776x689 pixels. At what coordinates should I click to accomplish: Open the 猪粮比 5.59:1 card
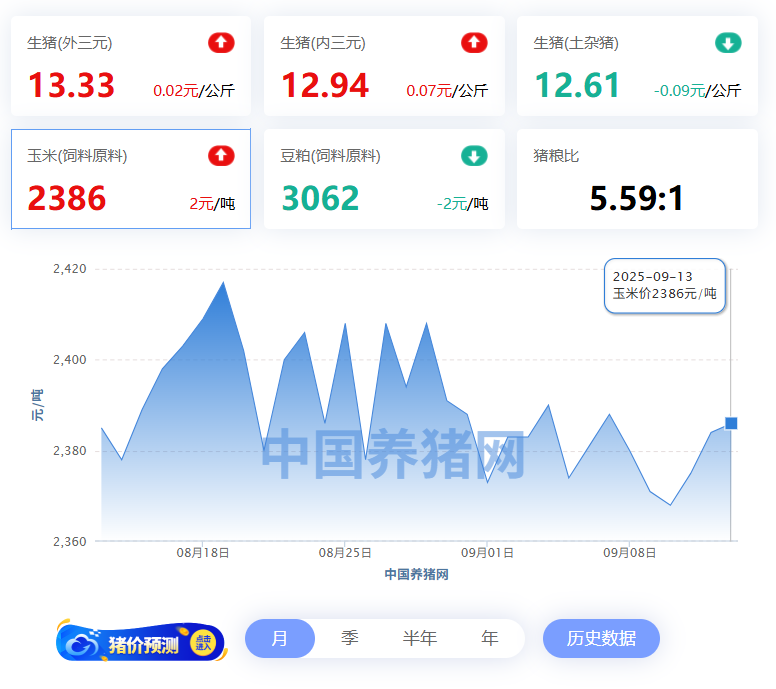[x=637, y=179]
